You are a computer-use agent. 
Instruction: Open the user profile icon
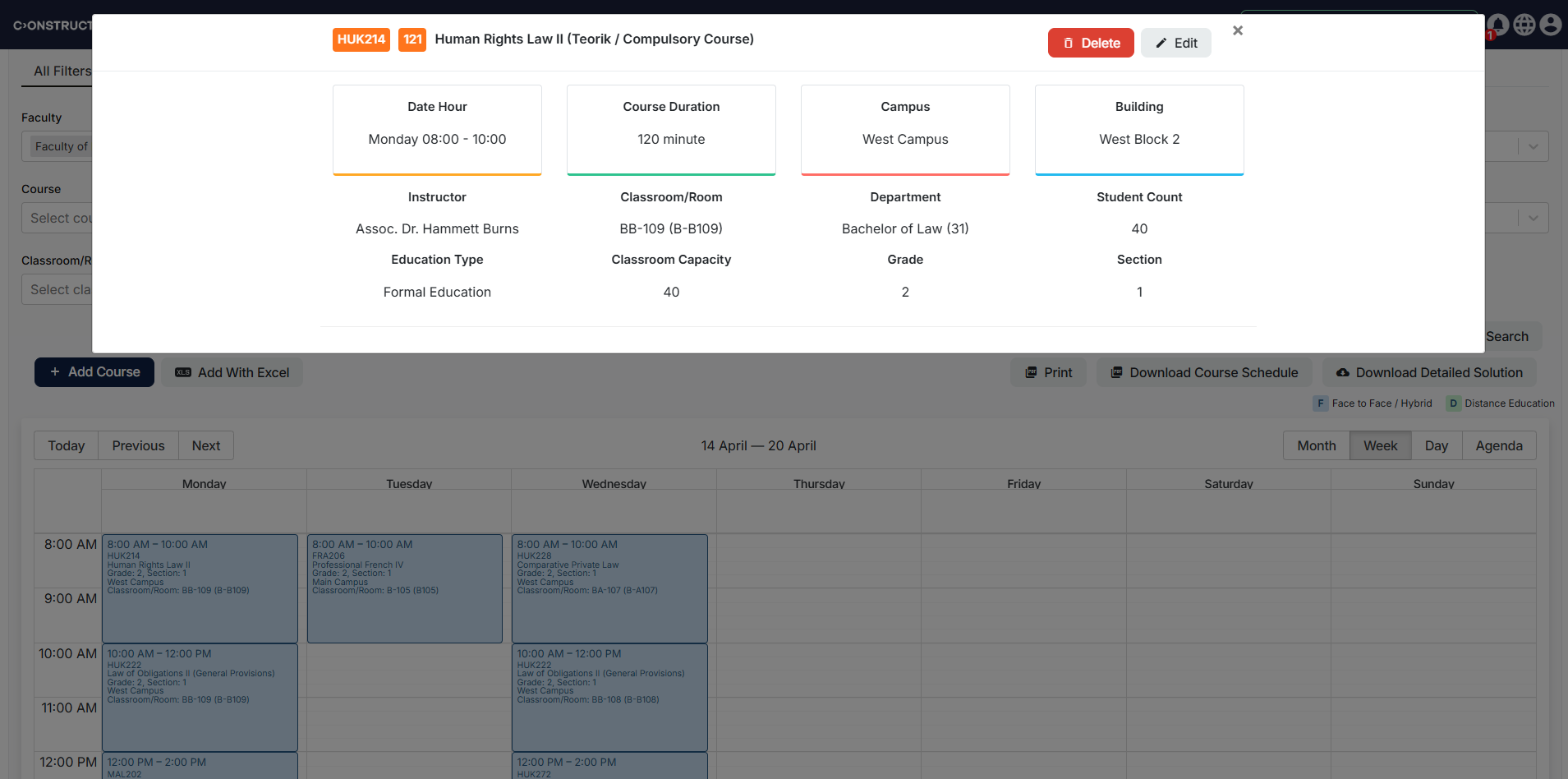pyautogui.click(x=1551, y=25)
